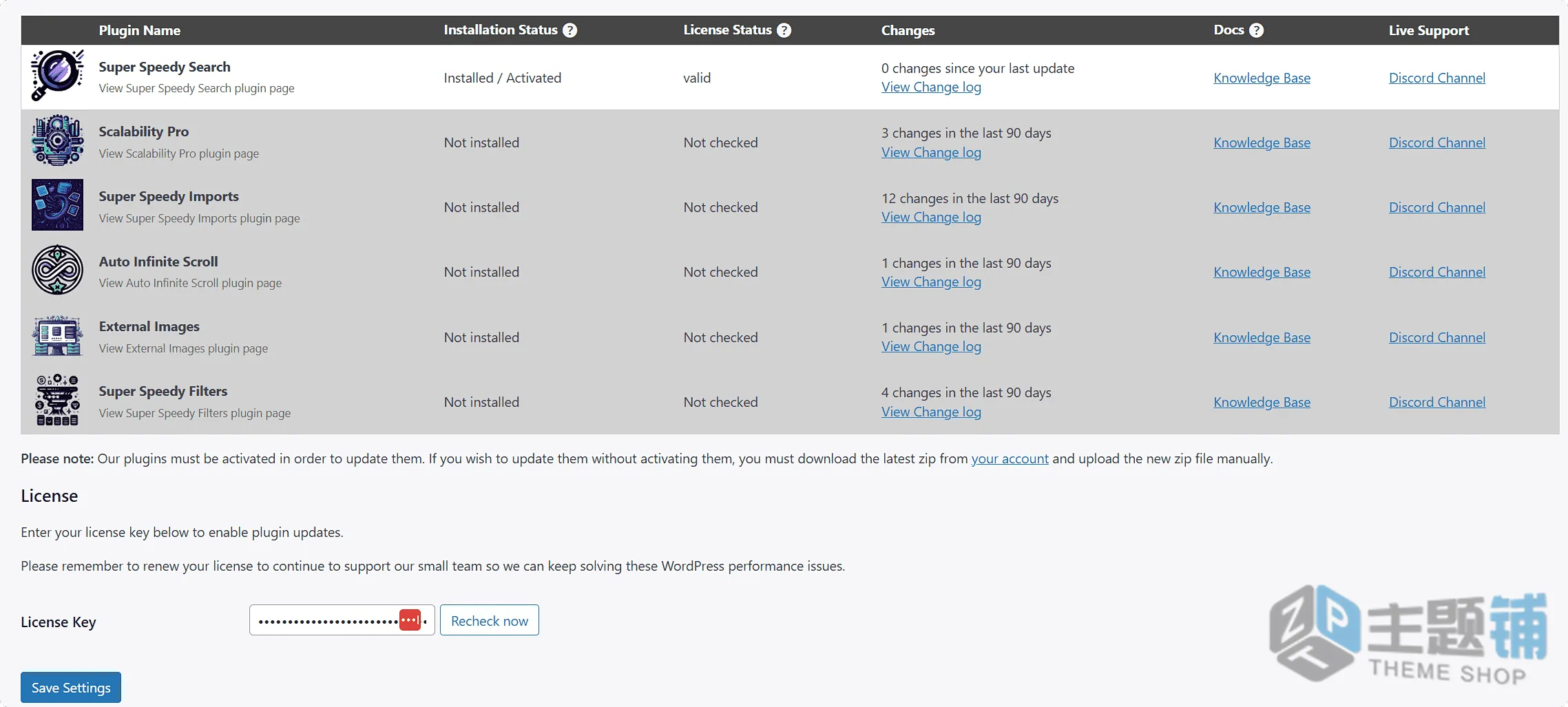Open View Super Speedy Imports plugin page
Screen dimensions: 1568x707
point(200,218)
